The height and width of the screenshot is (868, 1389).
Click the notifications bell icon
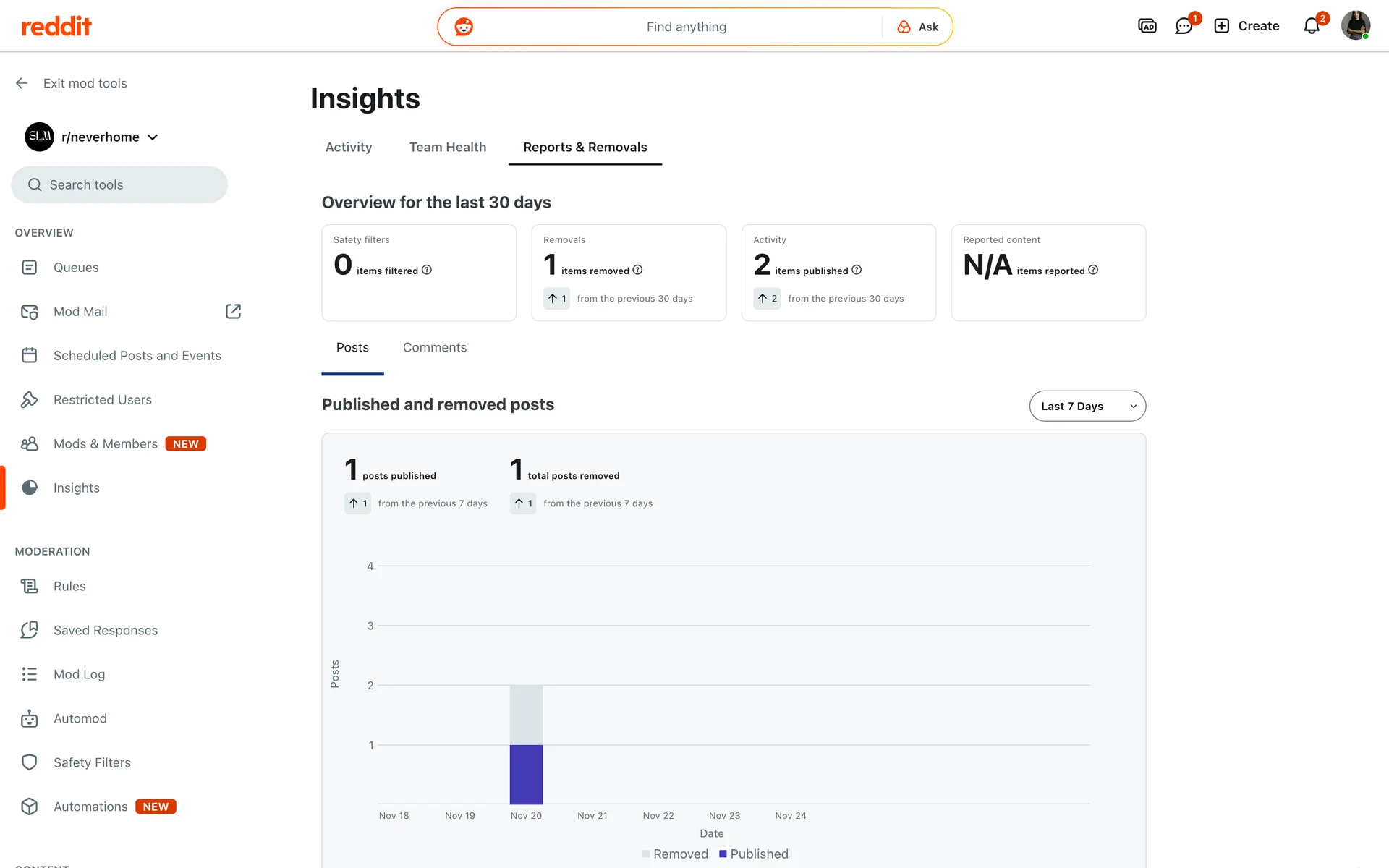pyautogui.click(x=1312, y=27)
